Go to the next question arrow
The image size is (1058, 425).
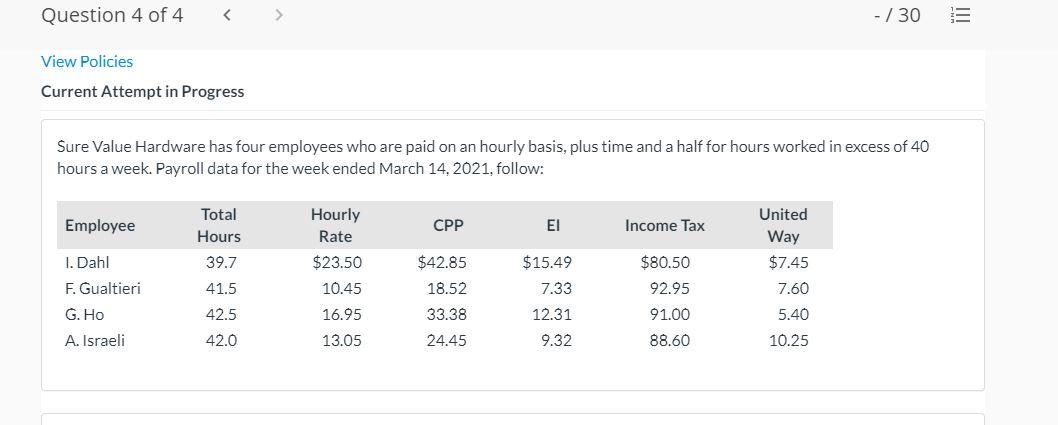[279, 15]
